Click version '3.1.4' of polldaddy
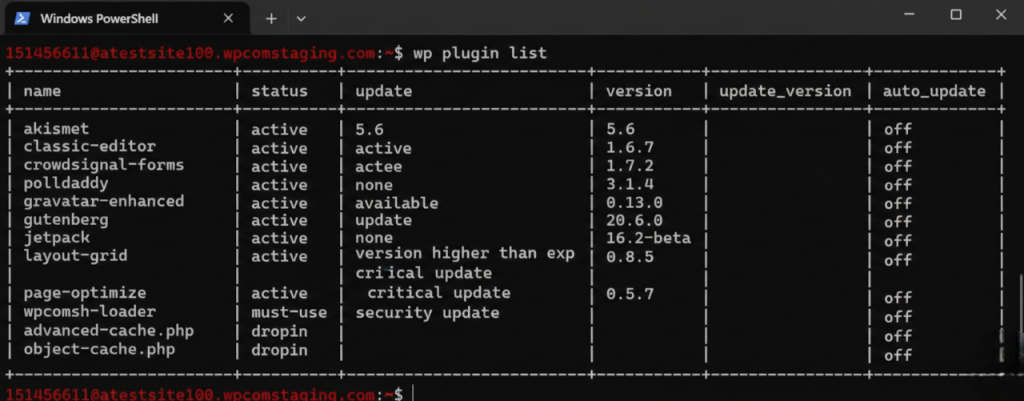1024x401 pixels. [630, 184]
